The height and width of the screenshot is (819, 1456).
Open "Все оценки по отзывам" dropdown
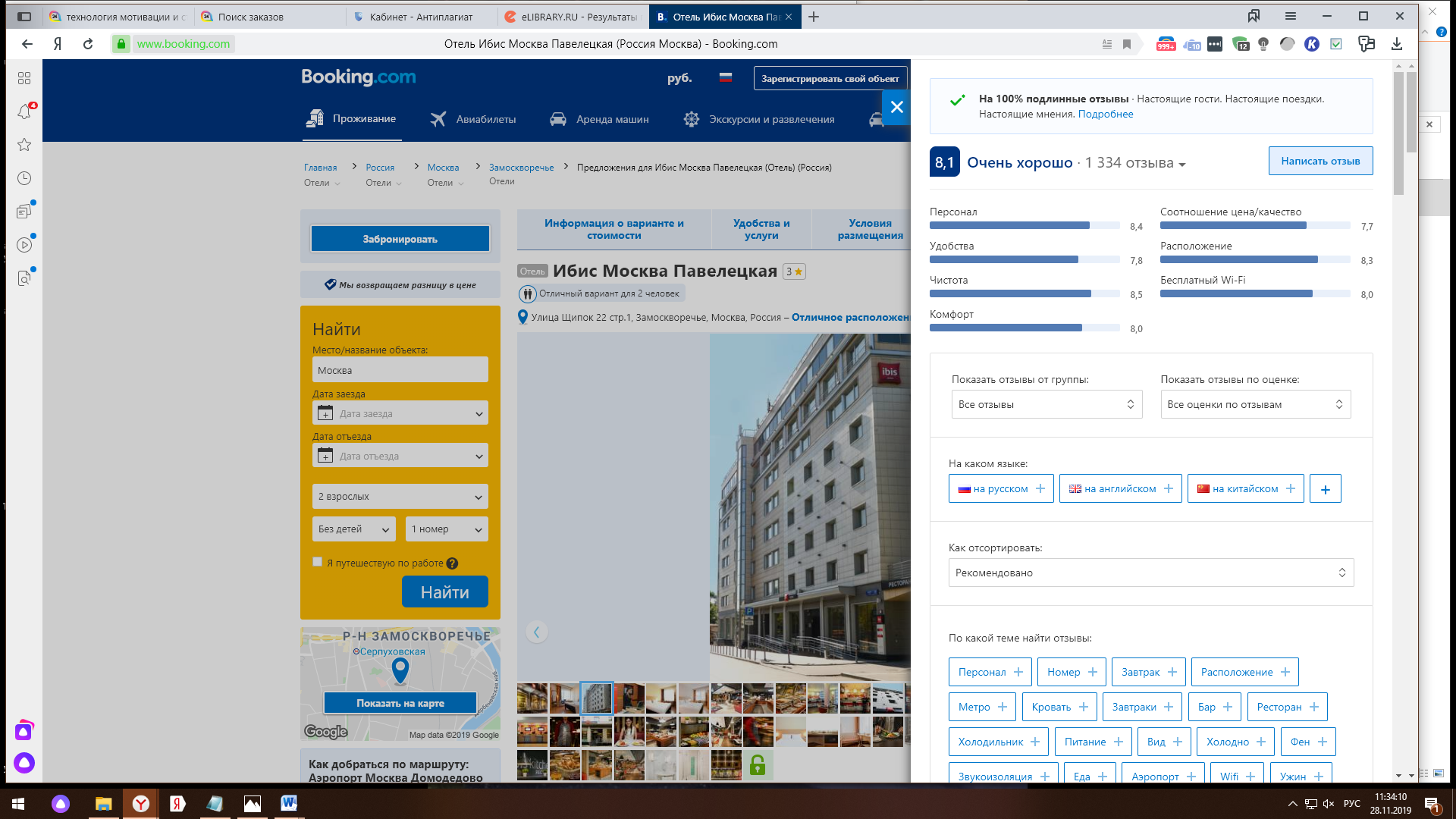(1255, 404)
